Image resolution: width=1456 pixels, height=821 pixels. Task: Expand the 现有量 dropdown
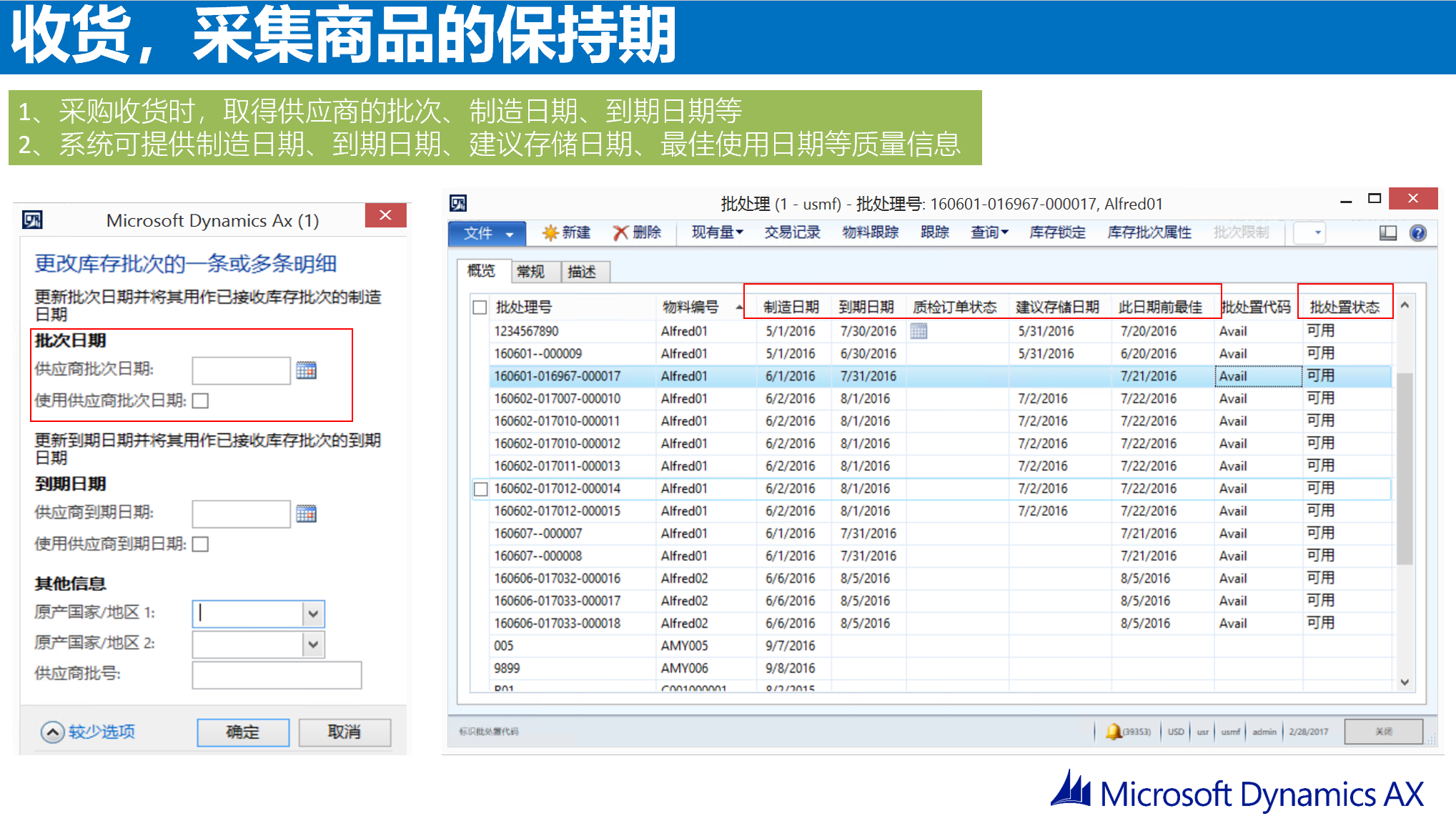[717, 232]
